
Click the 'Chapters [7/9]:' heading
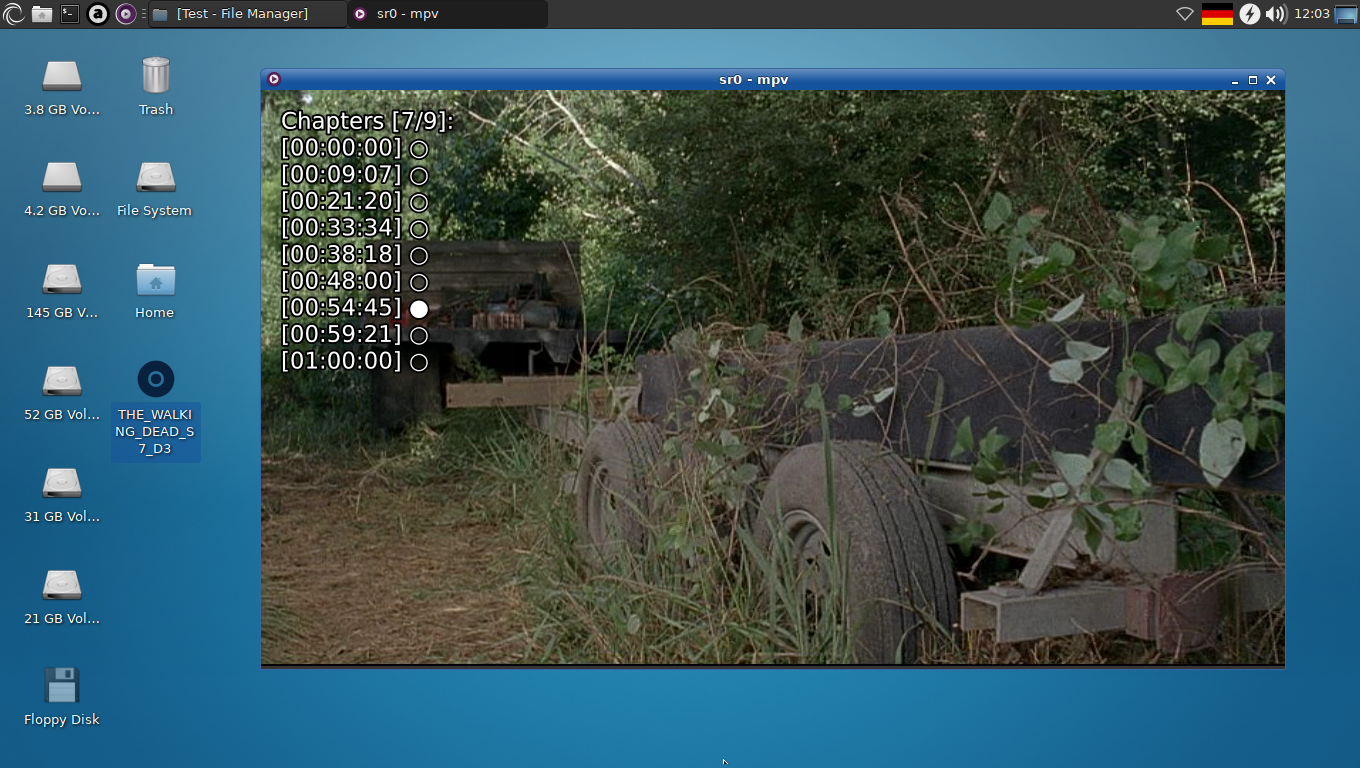(368, 121)
